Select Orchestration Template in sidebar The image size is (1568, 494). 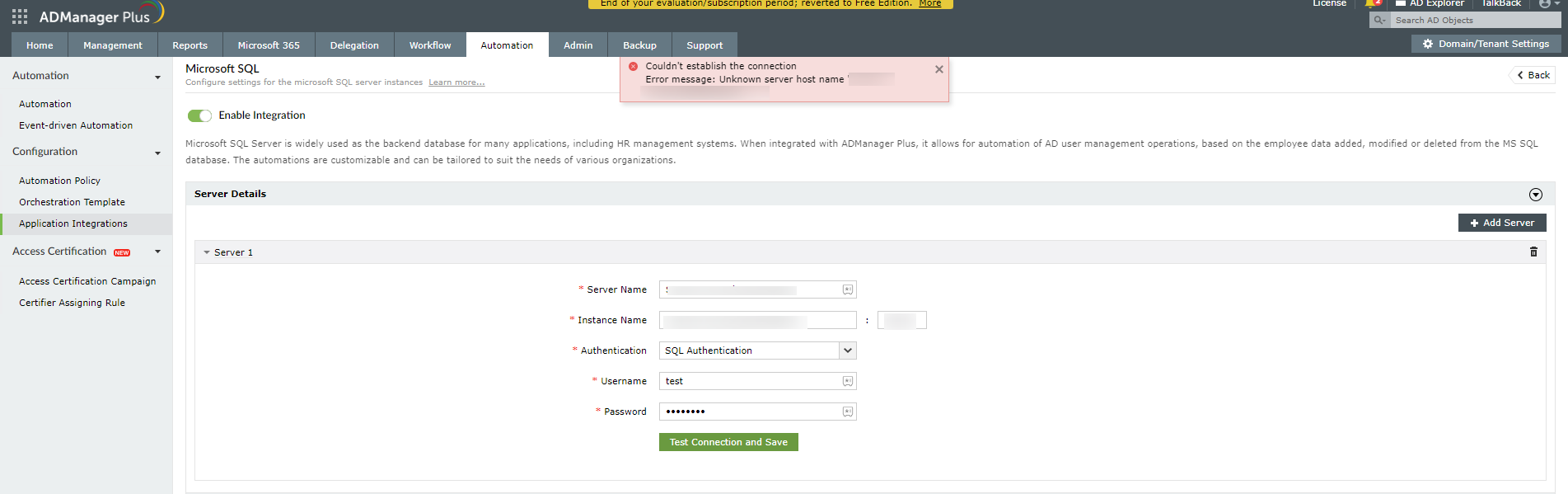[x=72, y=202]
